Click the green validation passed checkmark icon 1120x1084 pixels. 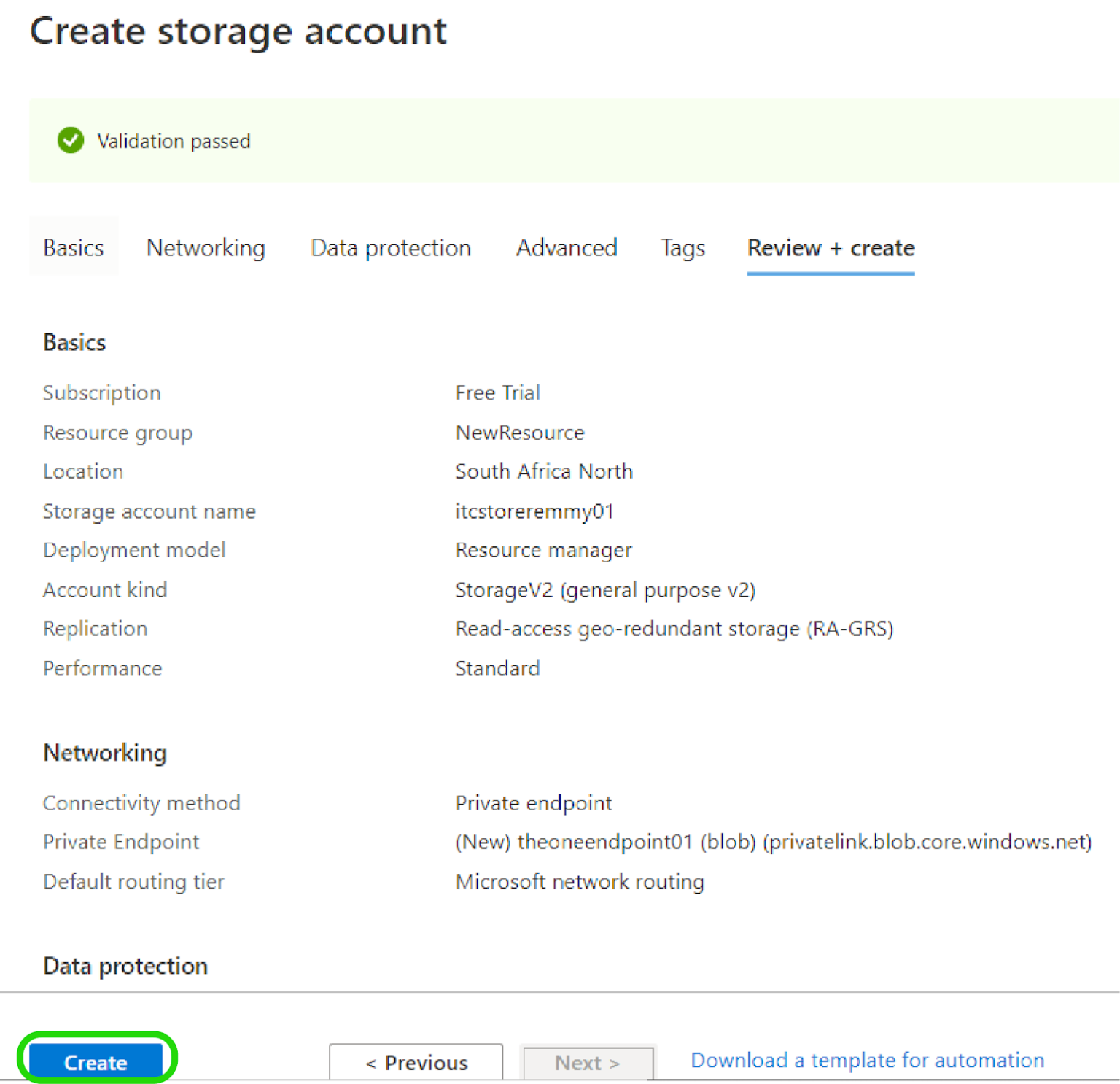point(71,141)
